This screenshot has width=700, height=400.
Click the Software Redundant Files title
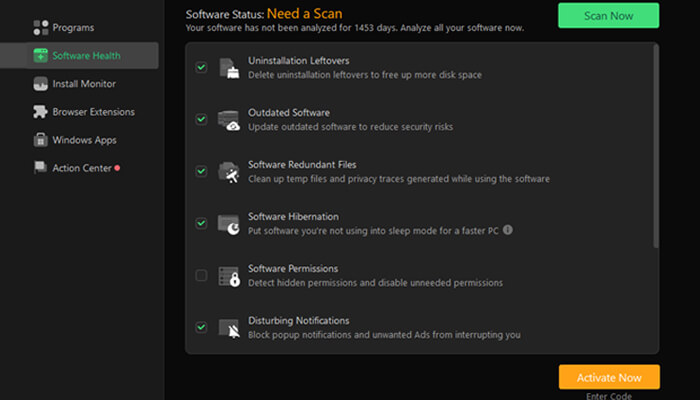pos(302,165)
